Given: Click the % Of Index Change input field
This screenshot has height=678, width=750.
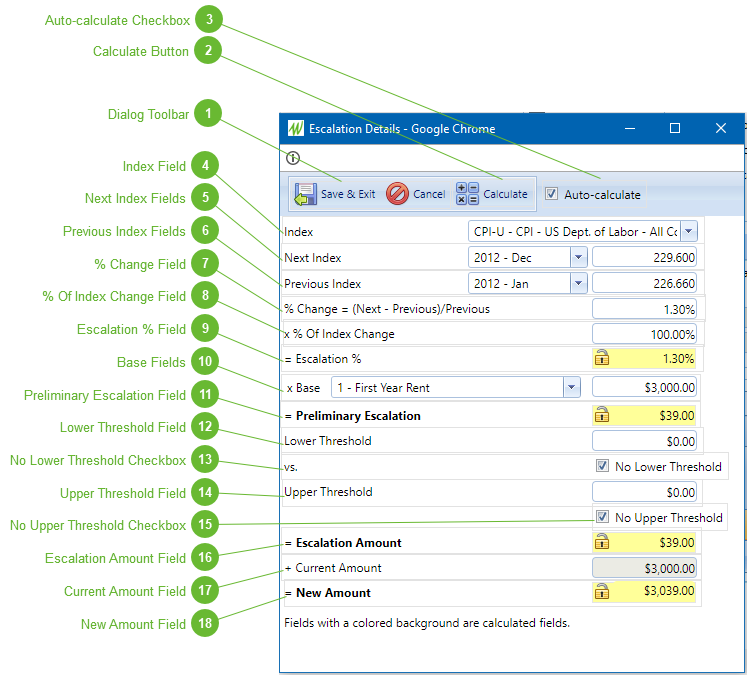Looking at the screenshot, I should click(x=645, y=334).
